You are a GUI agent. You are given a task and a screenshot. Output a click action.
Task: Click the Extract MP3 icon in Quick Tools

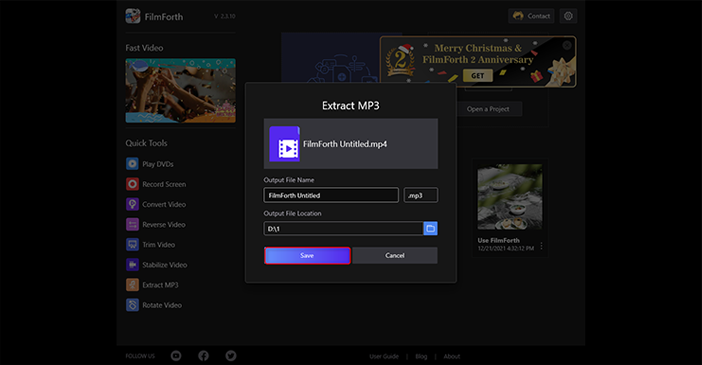(x=133, y=285)
